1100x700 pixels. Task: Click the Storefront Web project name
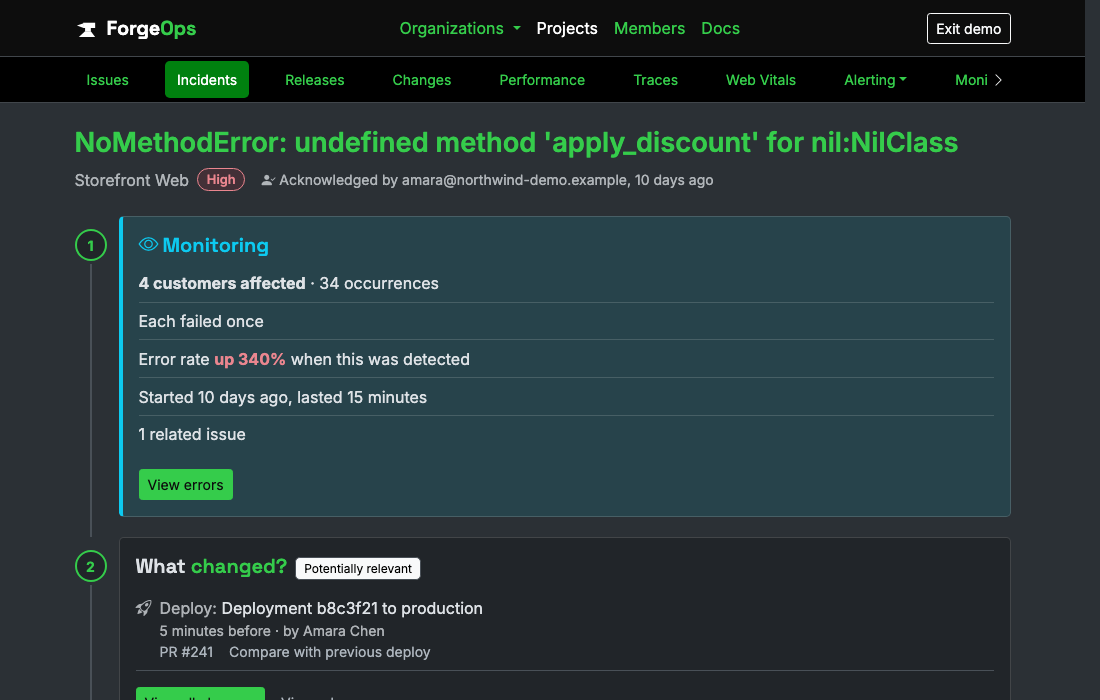point(132,180)
